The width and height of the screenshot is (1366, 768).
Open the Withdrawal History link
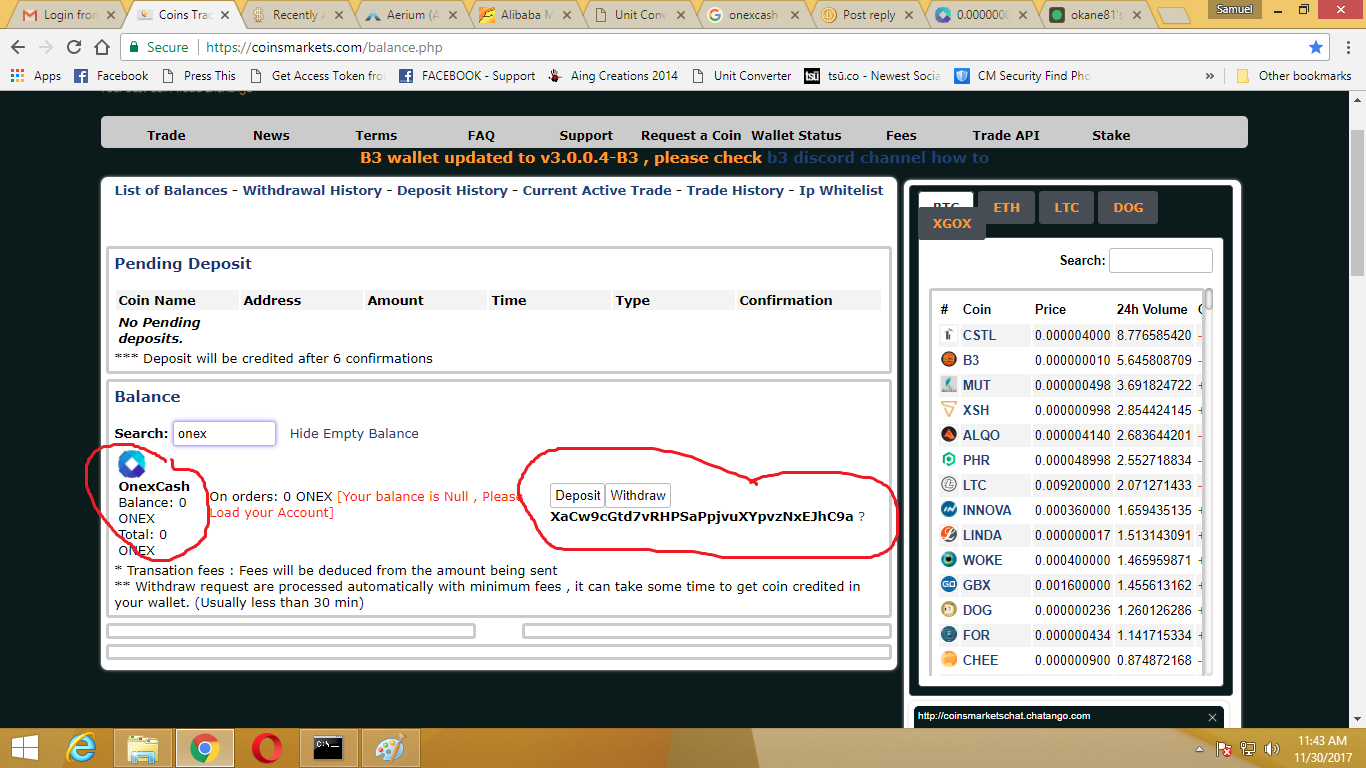(x=312, y=190)
